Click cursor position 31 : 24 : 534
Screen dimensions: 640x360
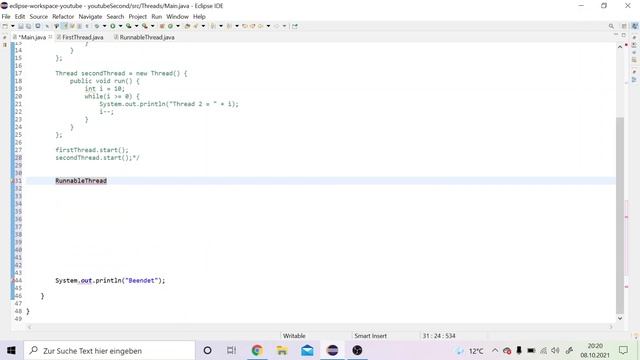439,336
